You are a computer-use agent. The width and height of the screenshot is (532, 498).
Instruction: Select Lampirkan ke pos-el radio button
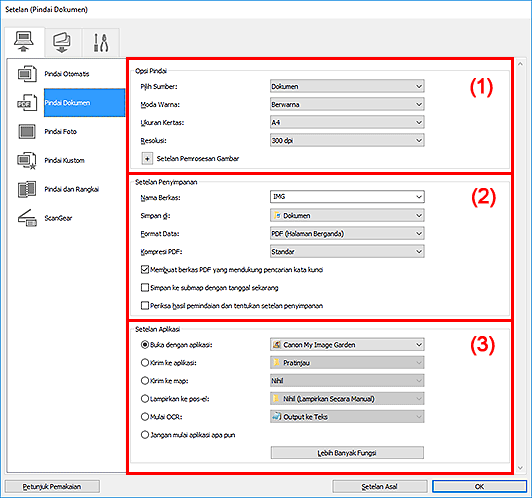point(145,399)
